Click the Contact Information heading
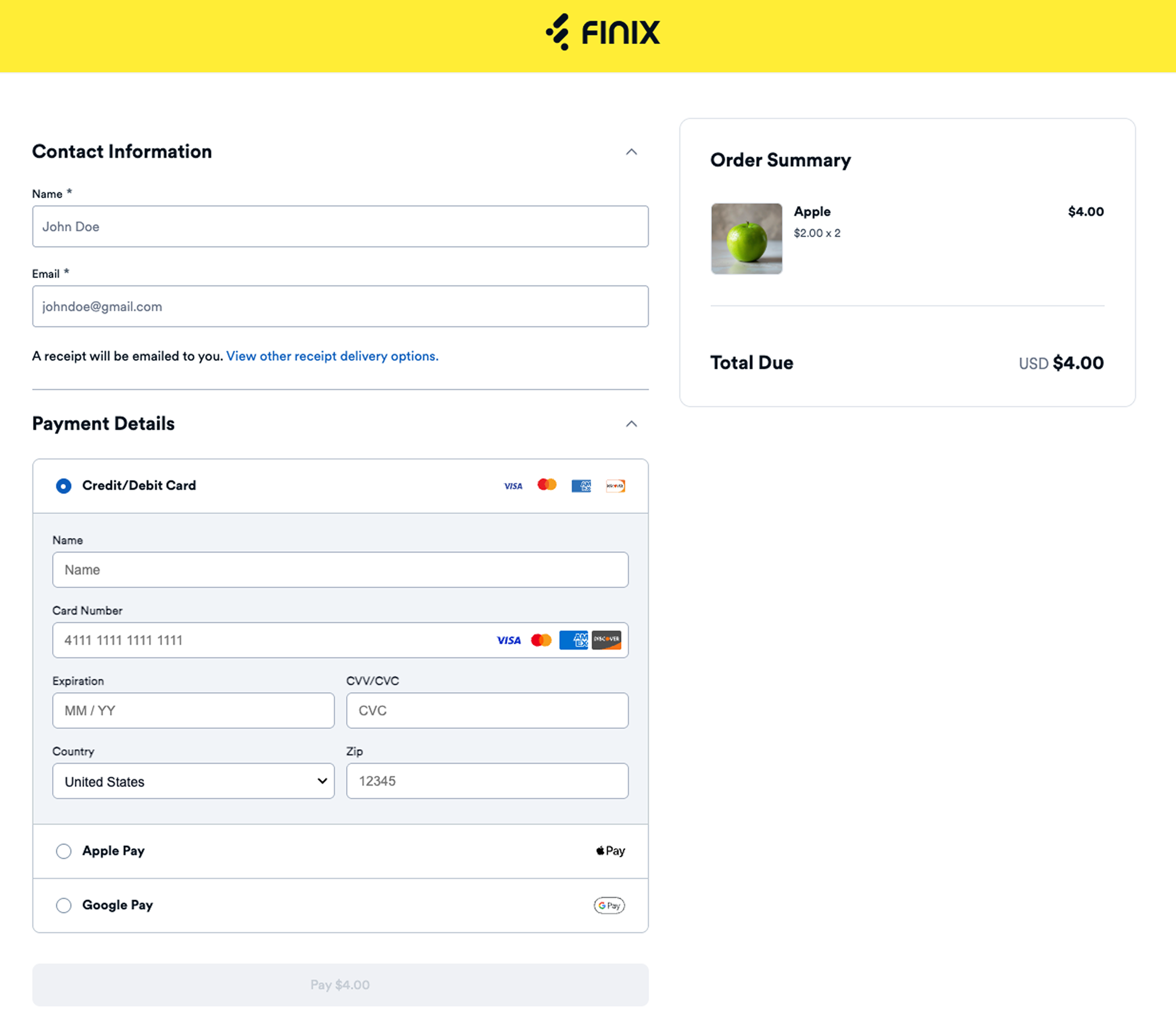The height and width of the screenshot is (1033, 1176). pyautogui.click(x=122, y=151)
